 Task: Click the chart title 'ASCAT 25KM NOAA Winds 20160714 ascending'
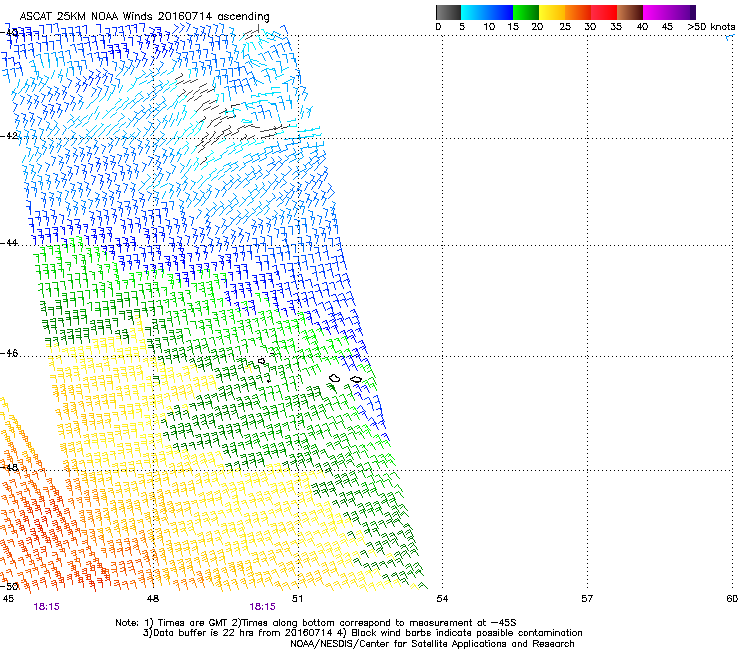coord(144,17)
